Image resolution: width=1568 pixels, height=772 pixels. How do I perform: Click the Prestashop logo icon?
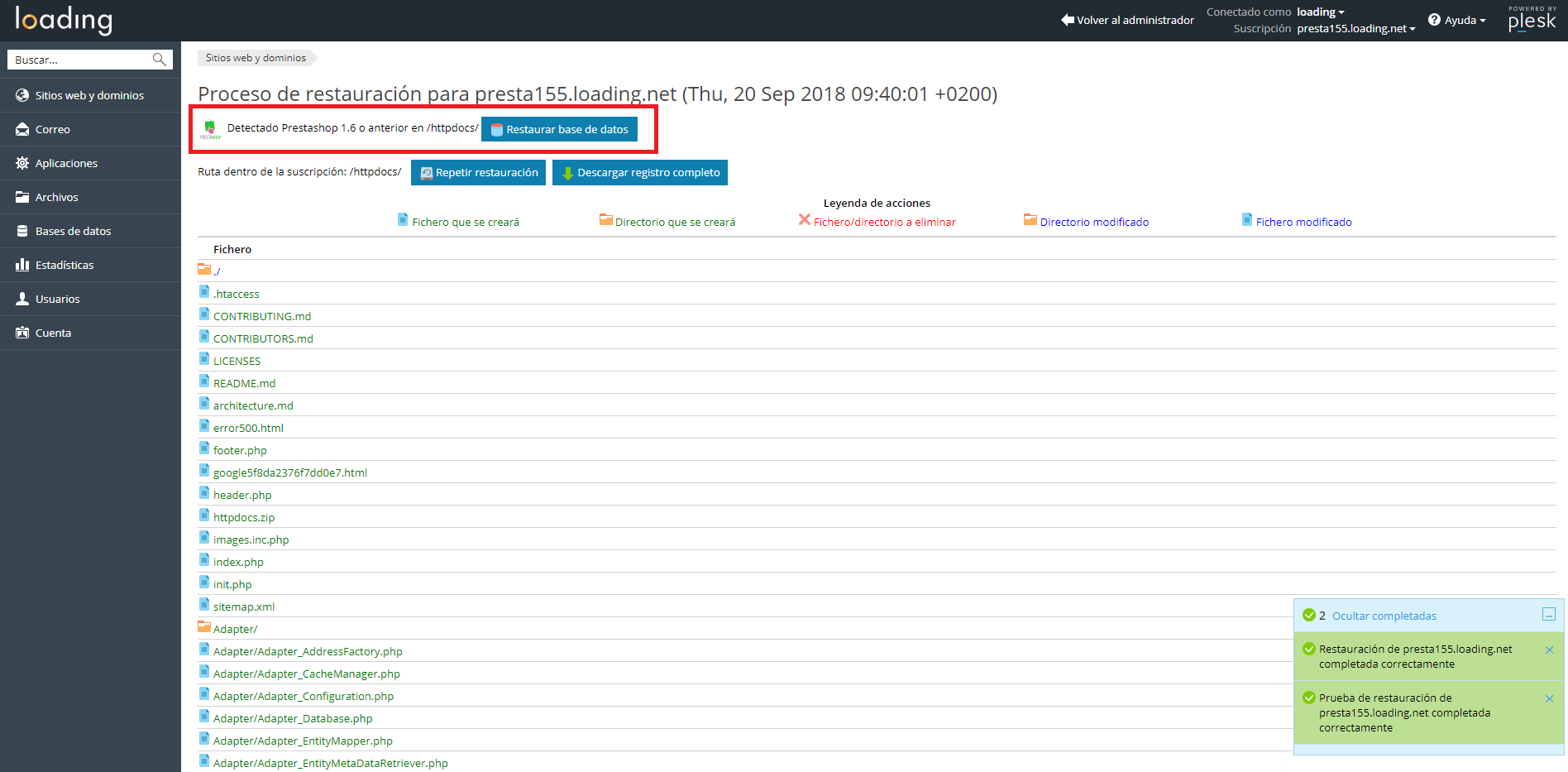click(210, 128)
